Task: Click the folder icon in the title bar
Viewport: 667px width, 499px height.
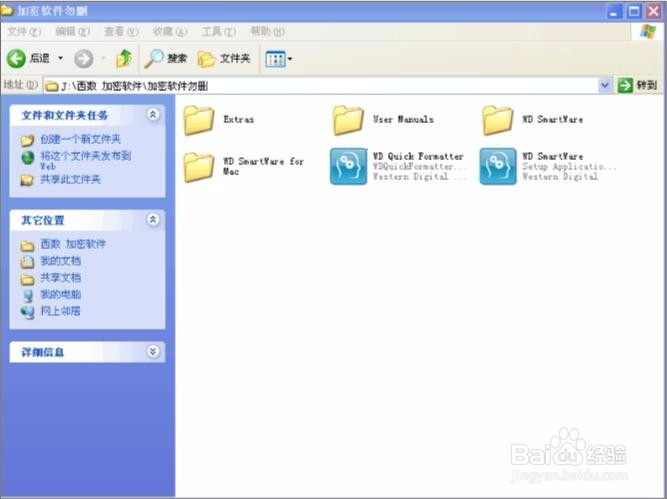Action: (x=6, y=10)
